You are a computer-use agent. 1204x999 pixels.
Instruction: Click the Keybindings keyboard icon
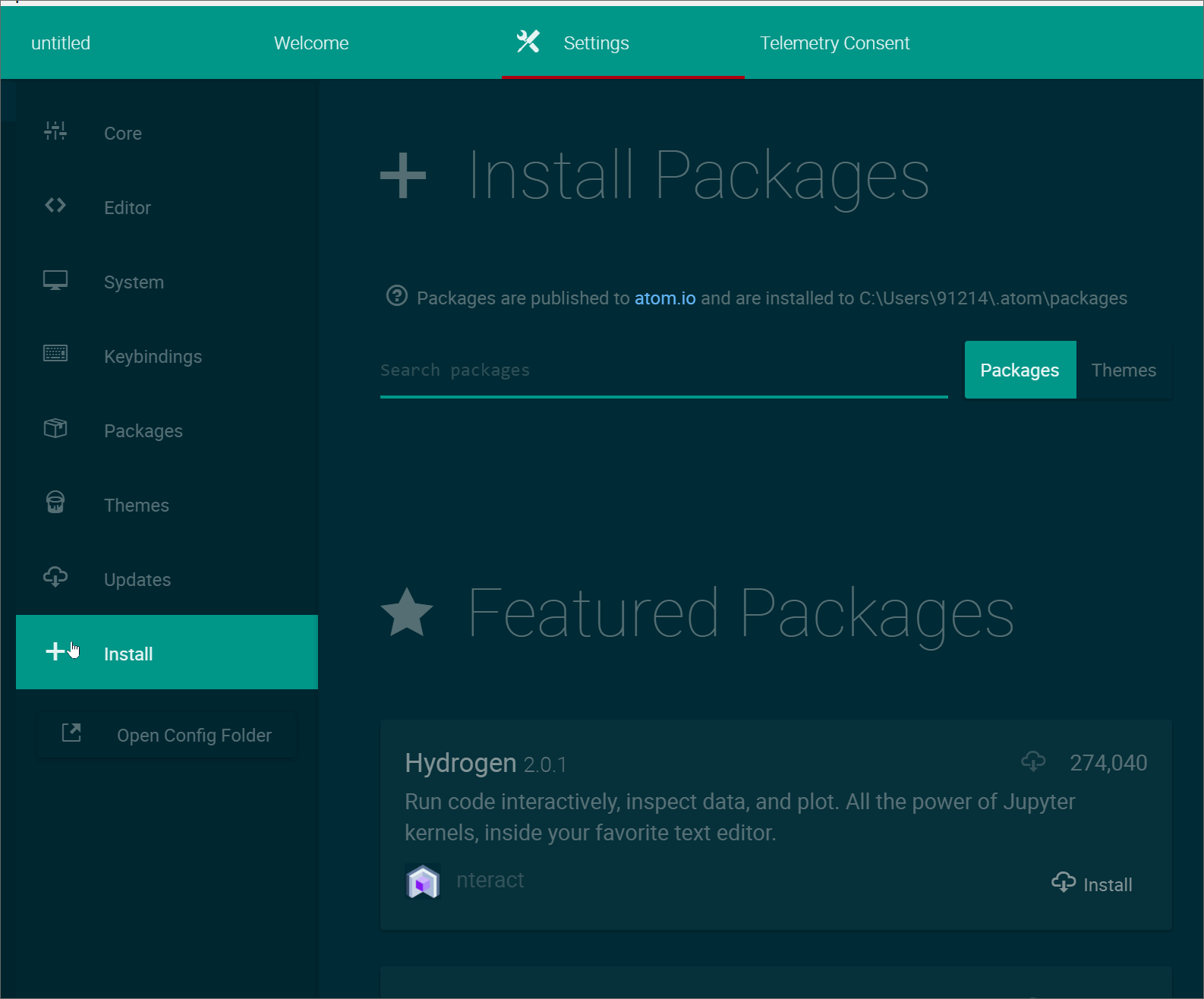coord(55,353)
